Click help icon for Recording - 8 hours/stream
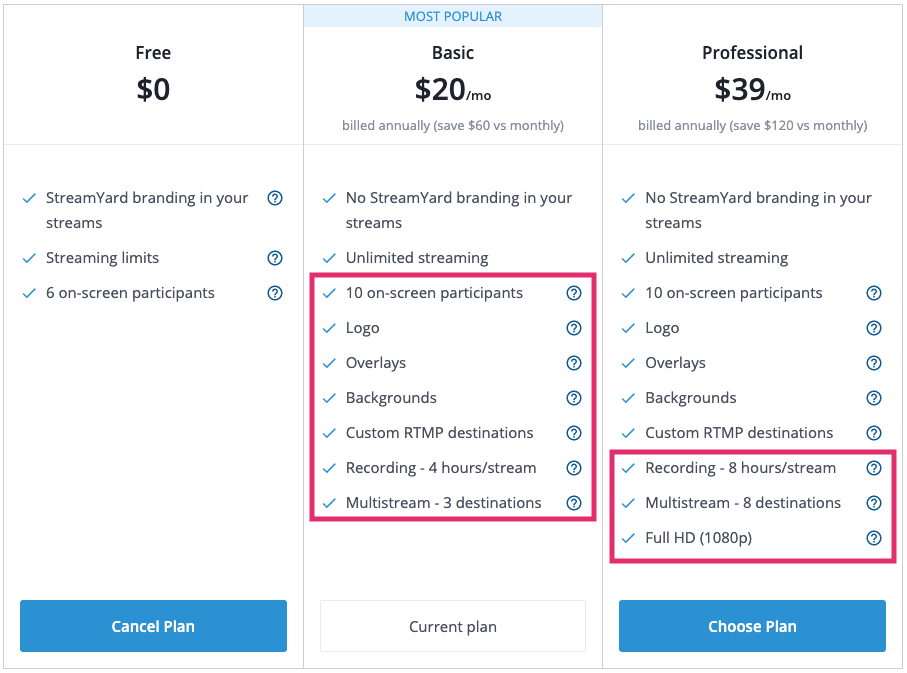 874,468
